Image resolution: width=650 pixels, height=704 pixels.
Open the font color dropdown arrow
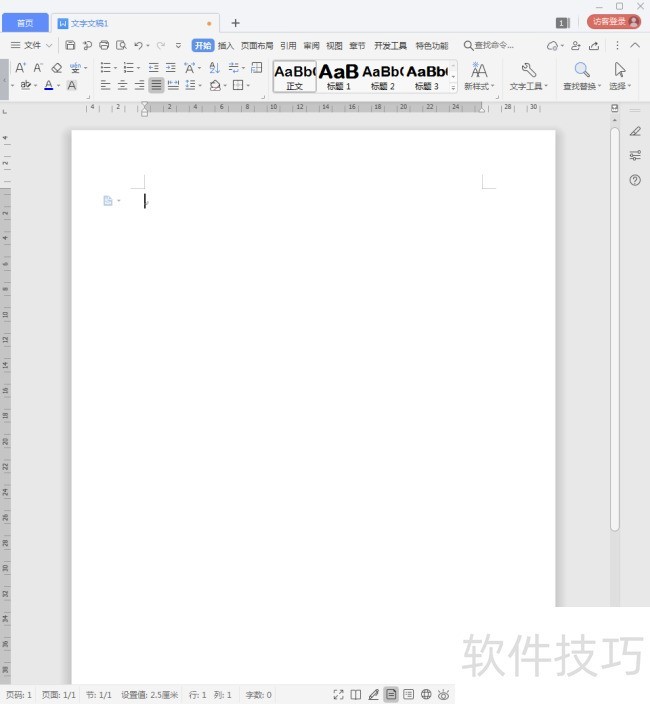click(x=58, y=85)
